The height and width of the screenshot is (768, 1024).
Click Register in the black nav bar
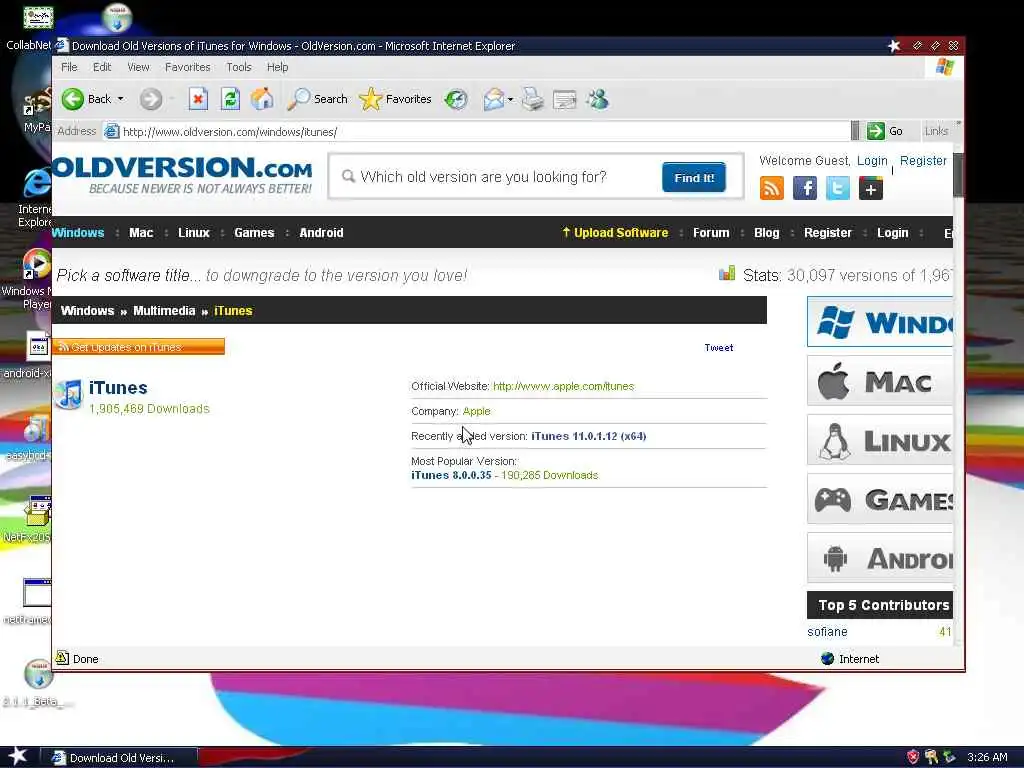828,232
